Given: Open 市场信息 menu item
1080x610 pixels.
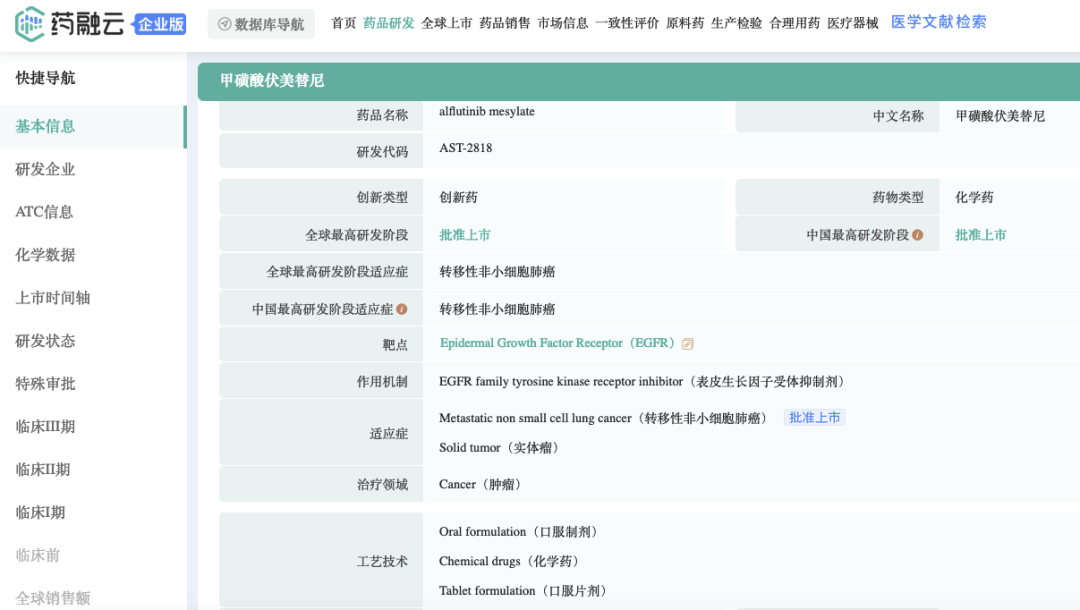Looking at the screenshot, I should pos(563,23).
